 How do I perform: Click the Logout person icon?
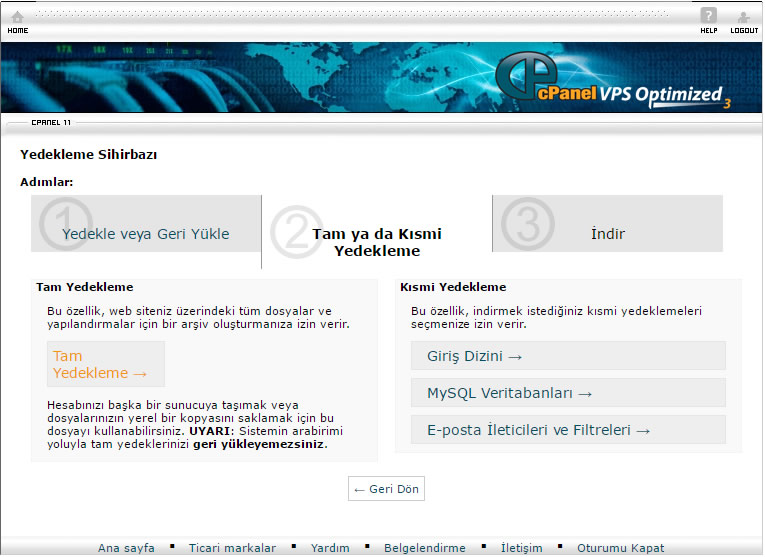pyautogui.click(x=743, y=17)
